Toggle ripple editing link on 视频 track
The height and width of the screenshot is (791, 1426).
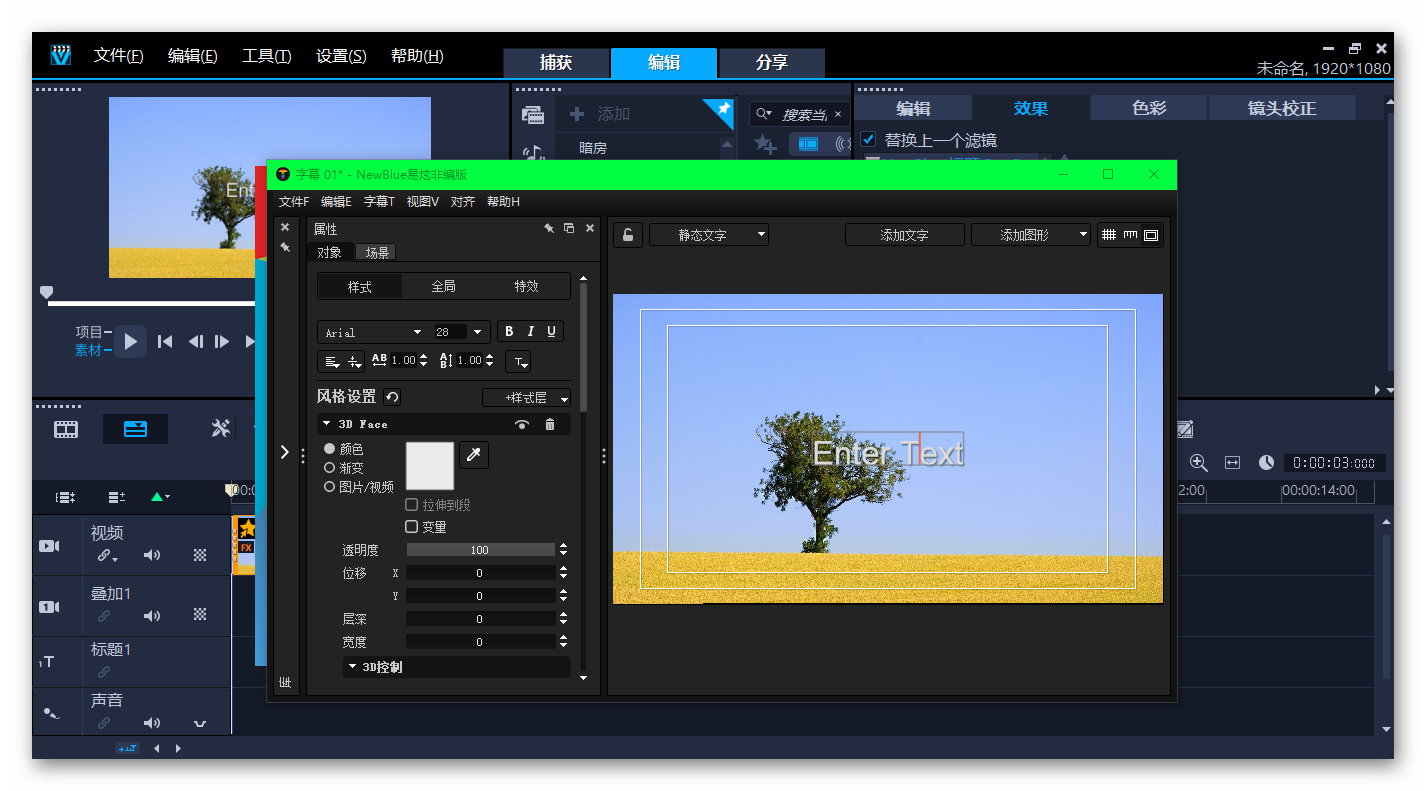coord(106,556)
